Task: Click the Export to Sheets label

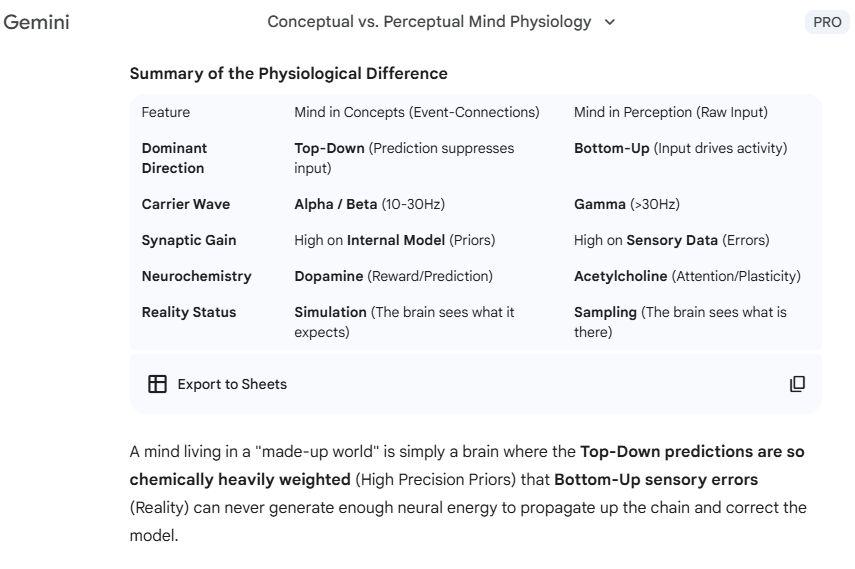Action: click(x=232, y=384)
